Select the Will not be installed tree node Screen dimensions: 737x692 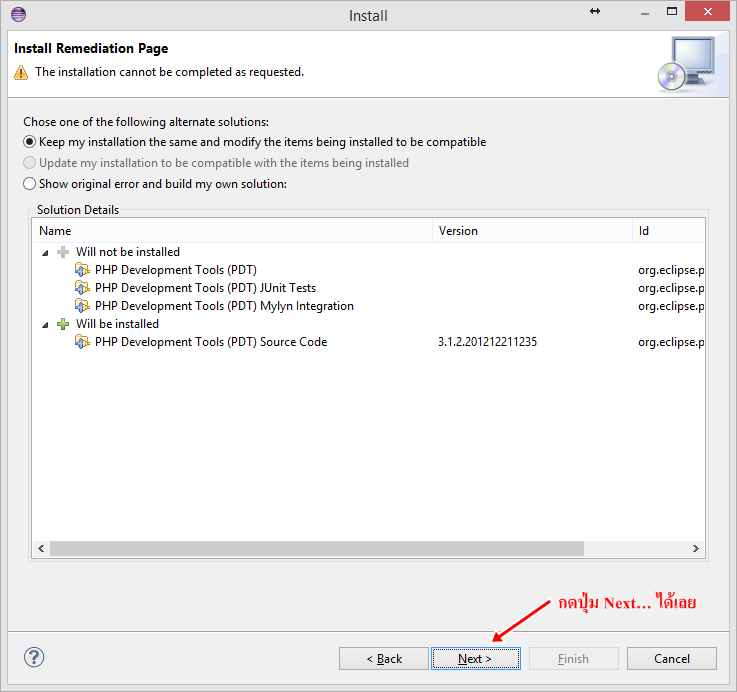pos(128,252)
